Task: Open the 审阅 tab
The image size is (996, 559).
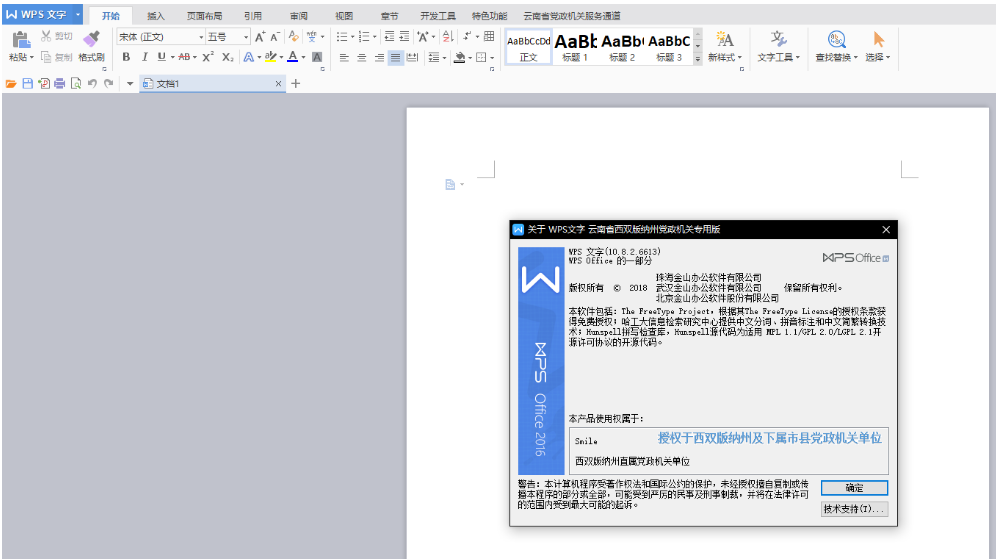Action: pos(299,16)
